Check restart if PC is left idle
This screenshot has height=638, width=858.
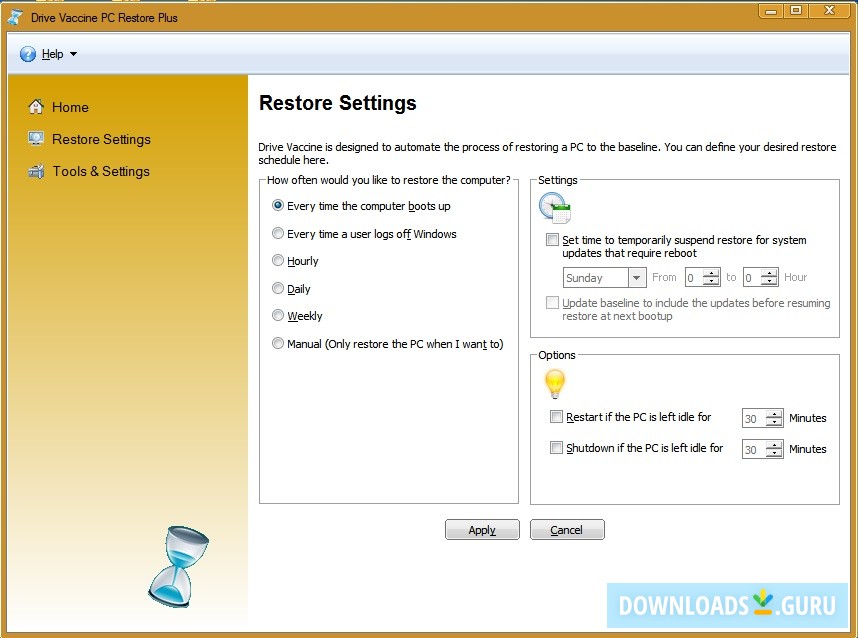point(556,417)
